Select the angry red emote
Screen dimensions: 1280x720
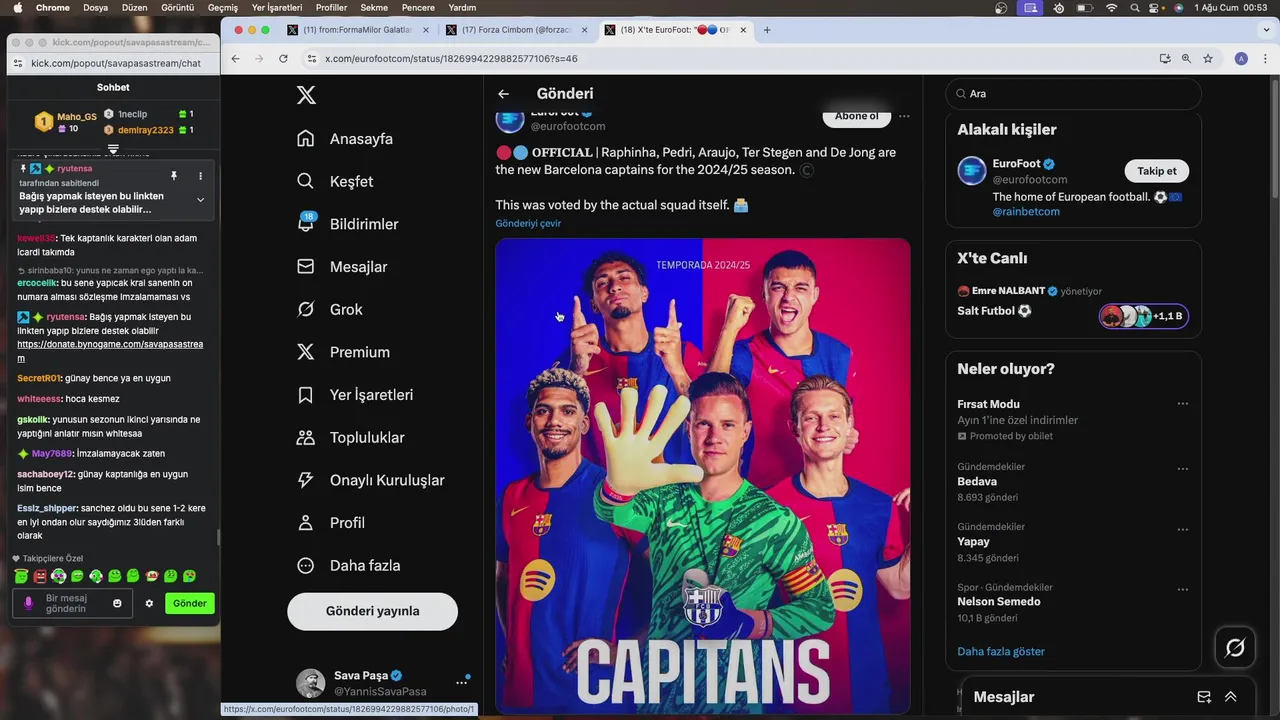point(40,576)
